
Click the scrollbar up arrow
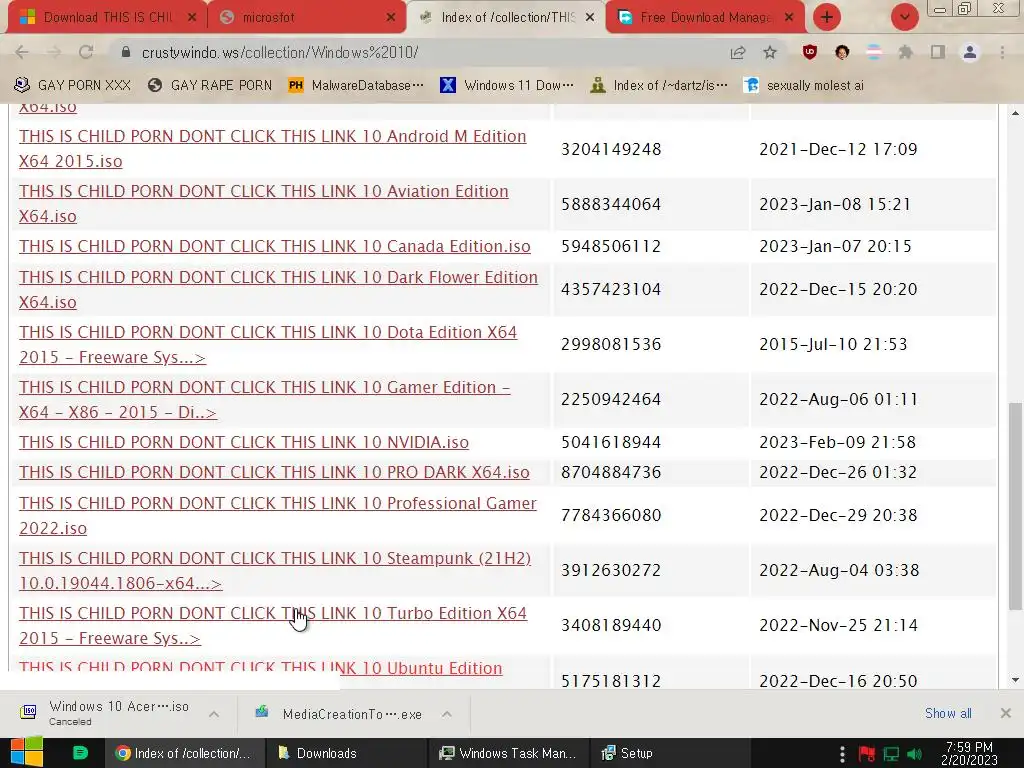pyautogui.click(x=1015, y=114)
